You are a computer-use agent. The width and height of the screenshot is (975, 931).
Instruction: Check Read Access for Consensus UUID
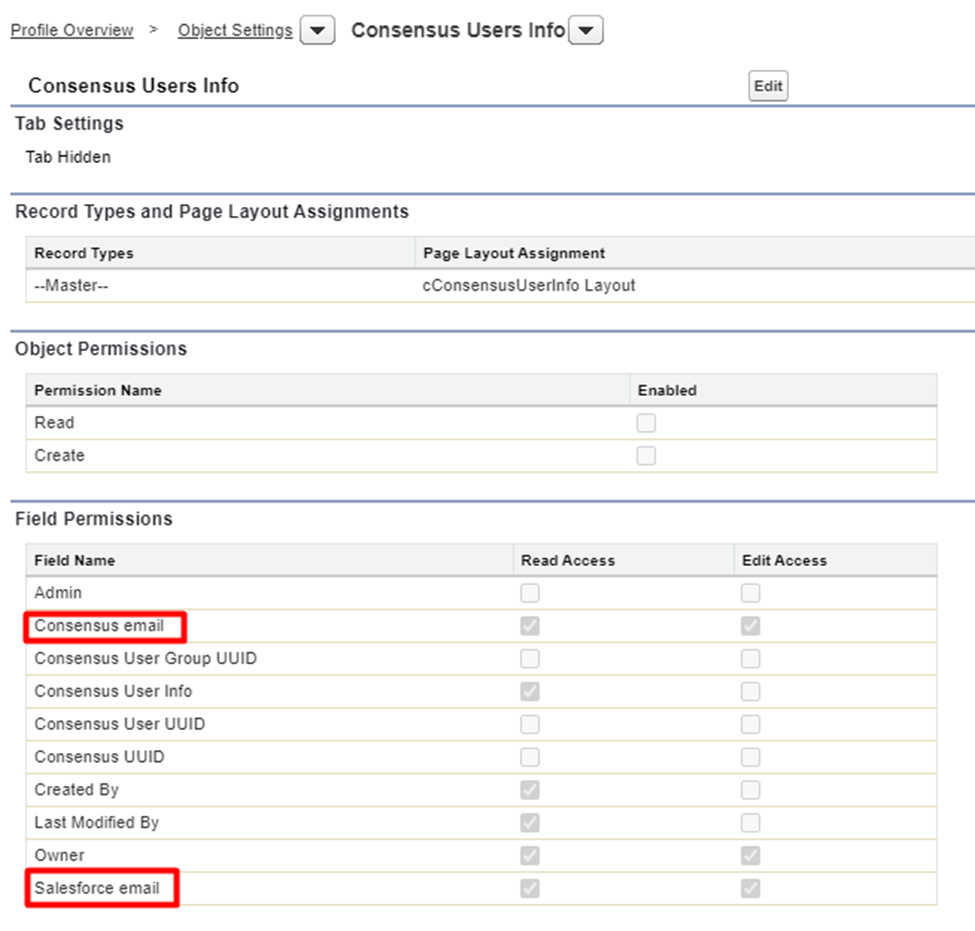(x=530, y=757)
